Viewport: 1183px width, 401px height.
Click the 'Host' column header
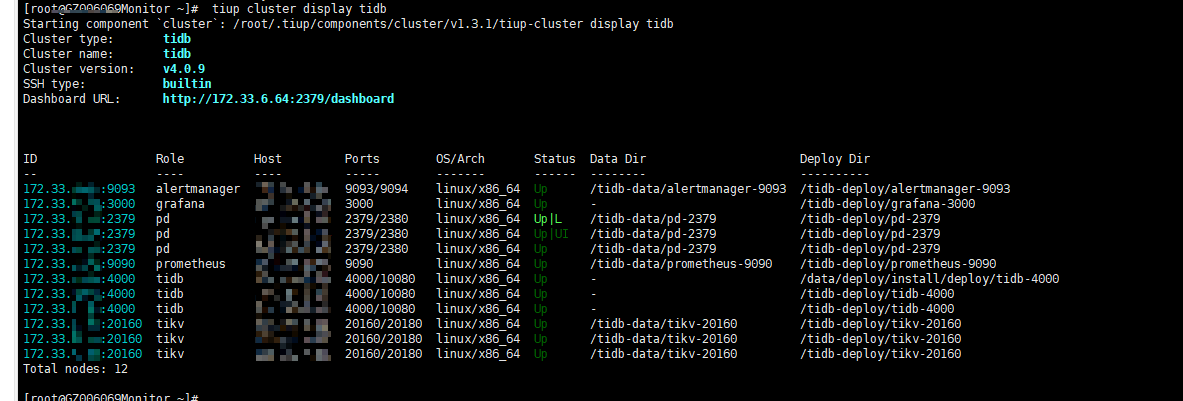coord(268,159)
